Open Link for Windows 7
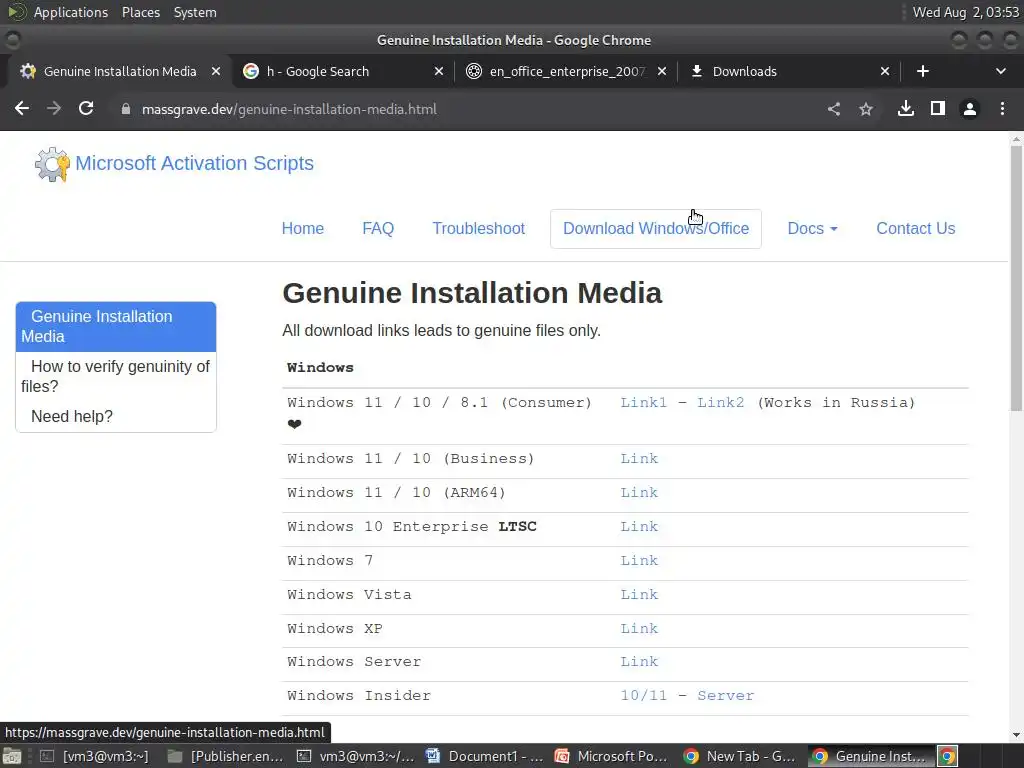 click(x=639, y=560)
